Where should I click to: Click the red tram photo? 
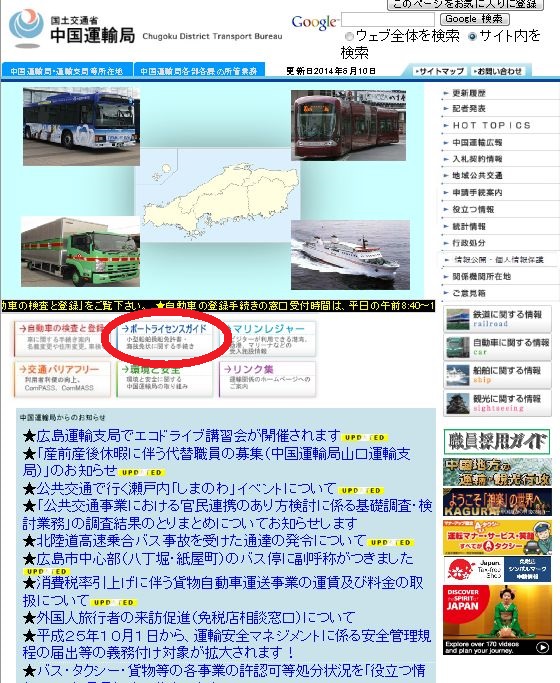pyautogui.click(x=348, y=125)
